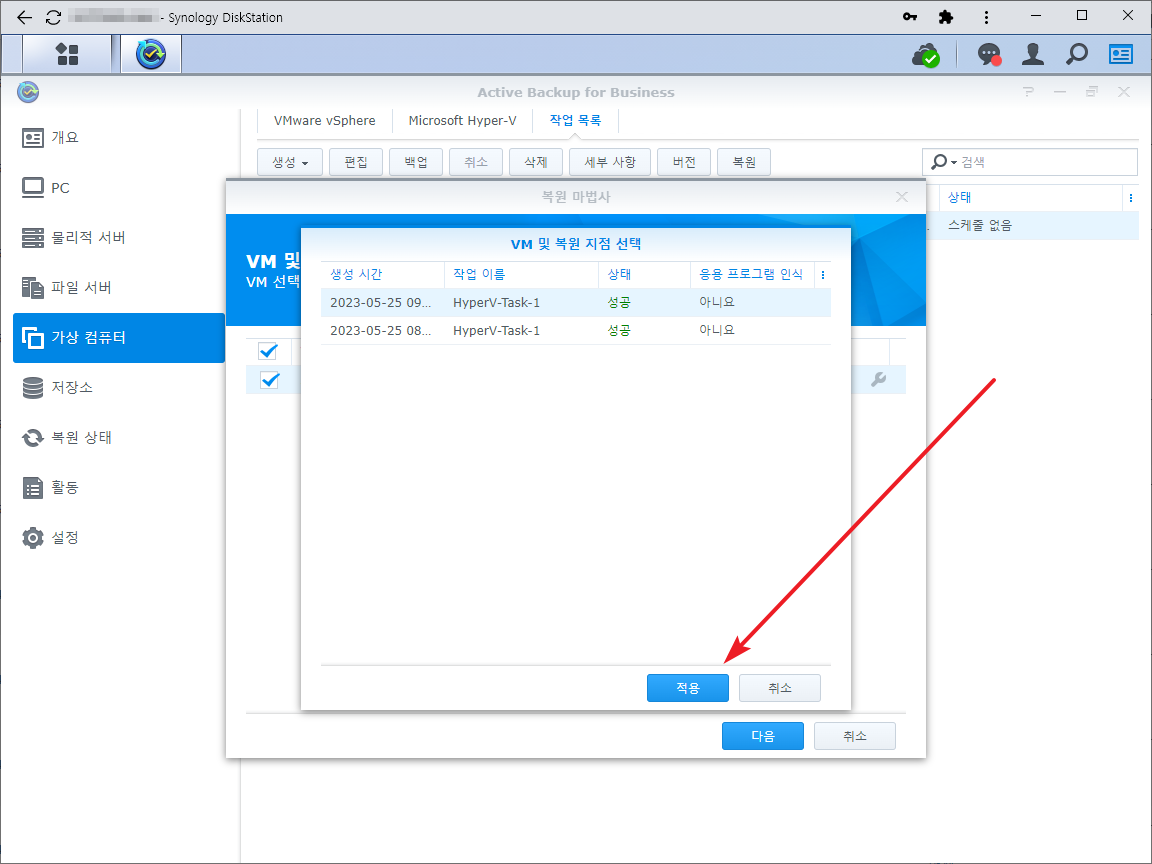Viewport: 1152px width, 864px height.
Task: Open the DSM search magnifier icon
Action: pos(1077,54)
